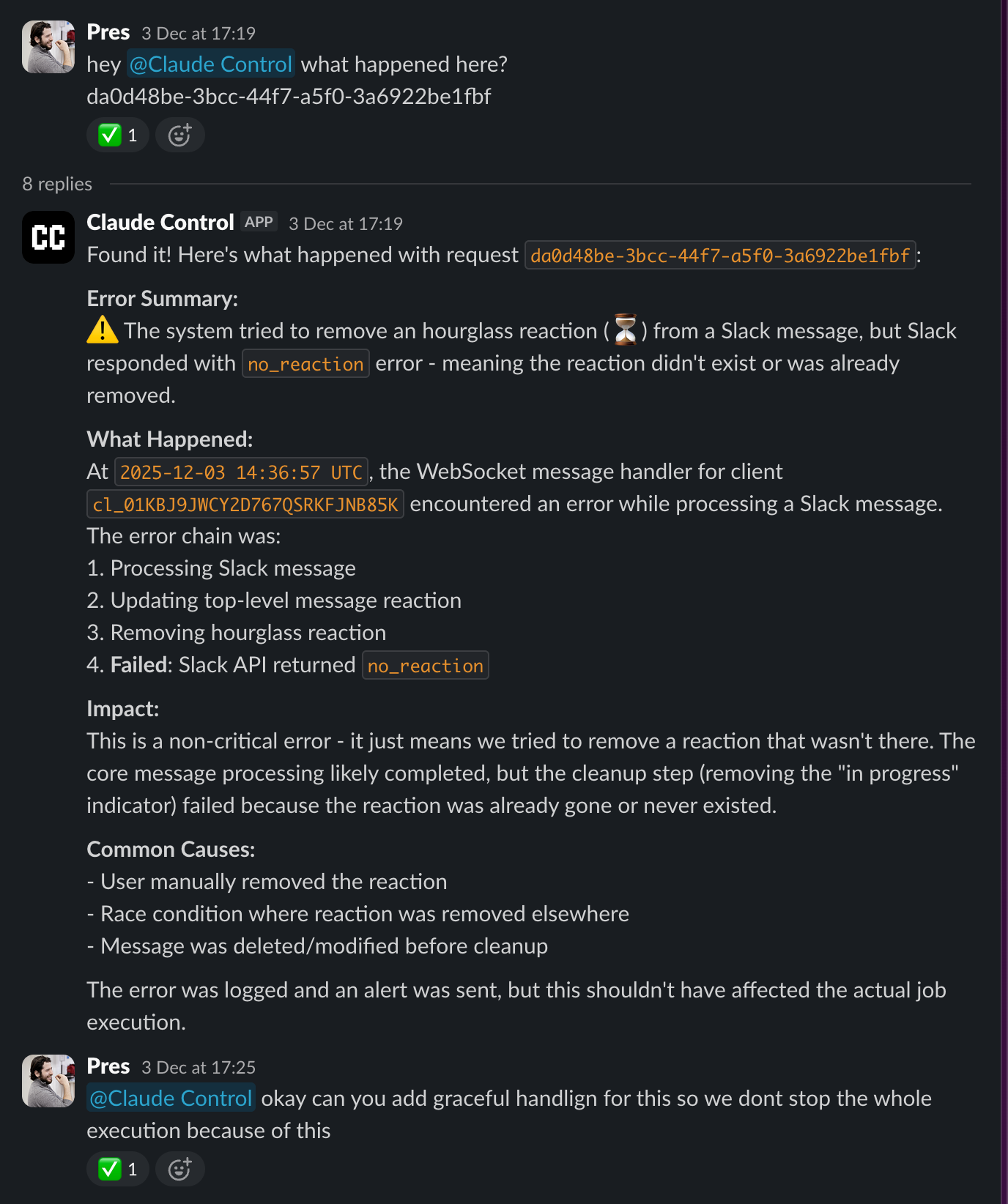Click the 17:19 timestamp on Pres's message
Screen dimensions: 1008x1204
[x=199, y=32]
